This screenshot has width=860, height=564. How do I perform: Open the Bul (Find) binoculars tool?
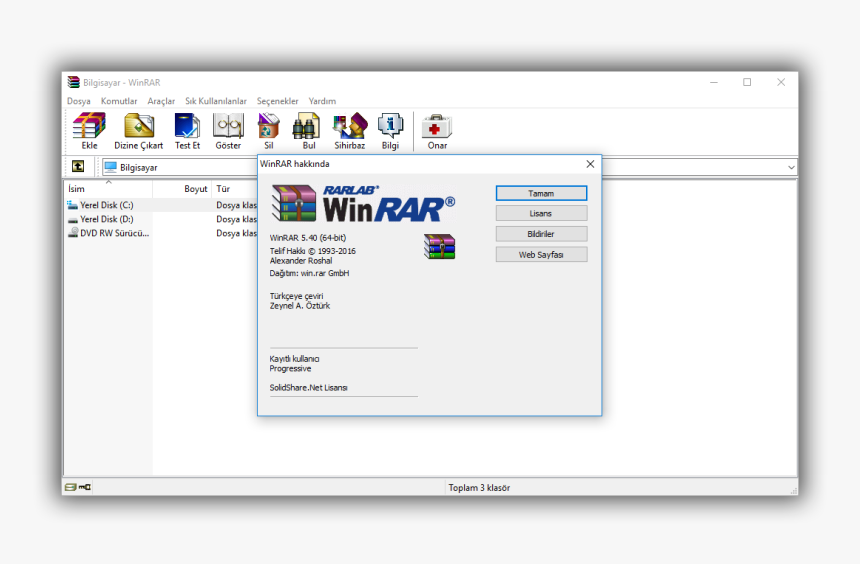(x=306, y=126)
